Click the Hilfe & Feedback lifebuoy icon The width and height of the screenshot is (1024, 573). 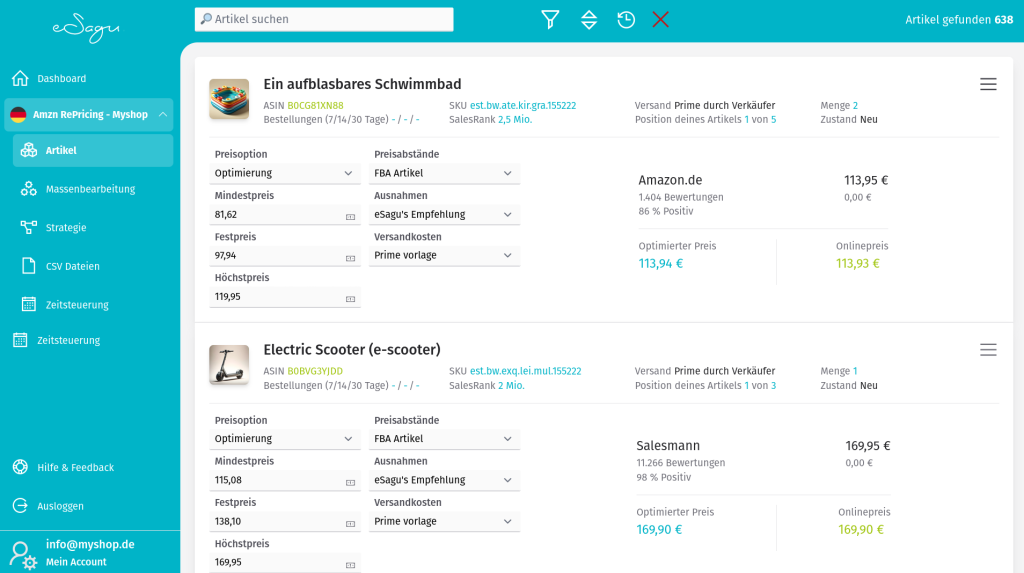pos(20,467)
